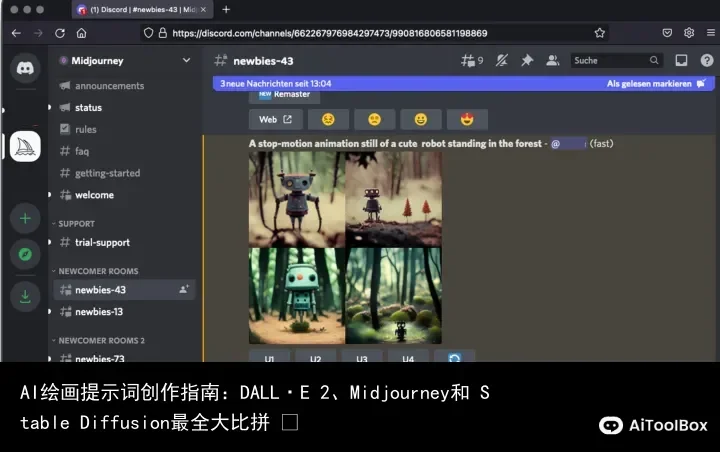Click the browser forward arrow
Image resolution: width=720 pixels, height=452 pixels.
pos(38,33)
